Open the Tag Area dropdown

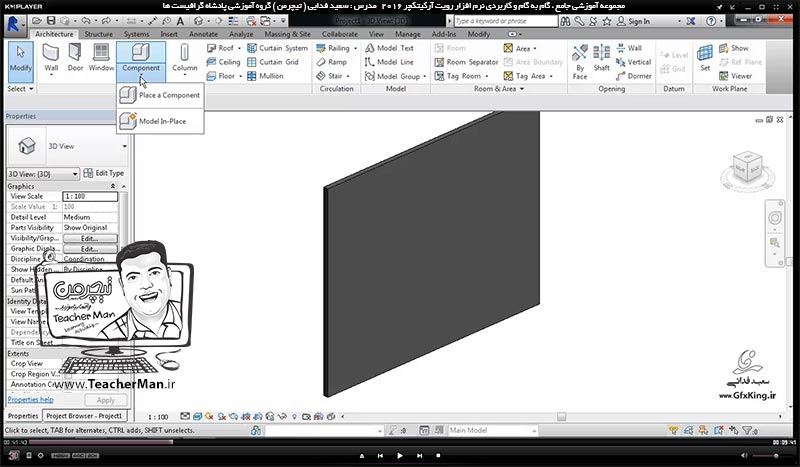[551, 77]
